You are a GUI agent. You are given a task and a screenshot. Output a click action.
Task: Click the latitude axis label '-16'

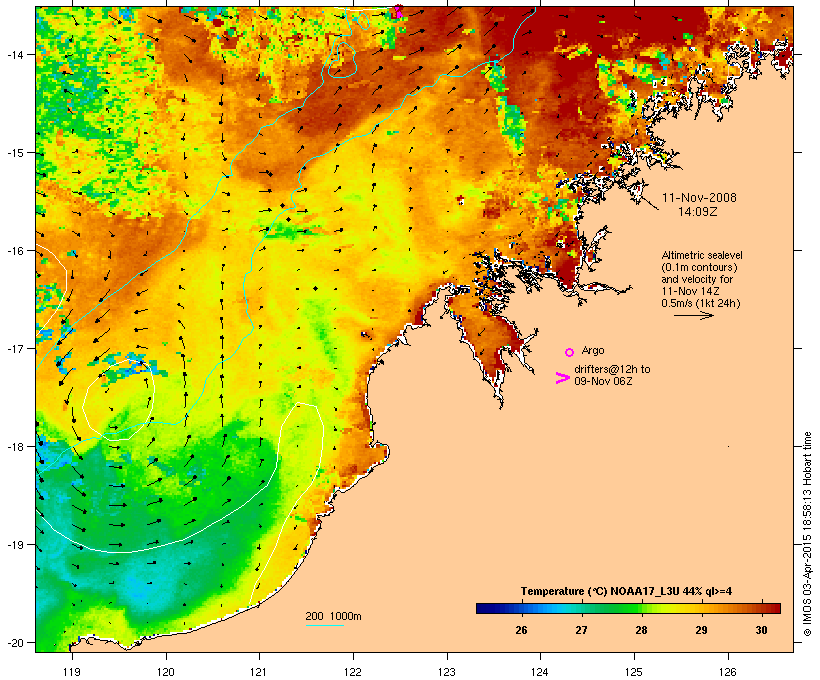(14, 251)
